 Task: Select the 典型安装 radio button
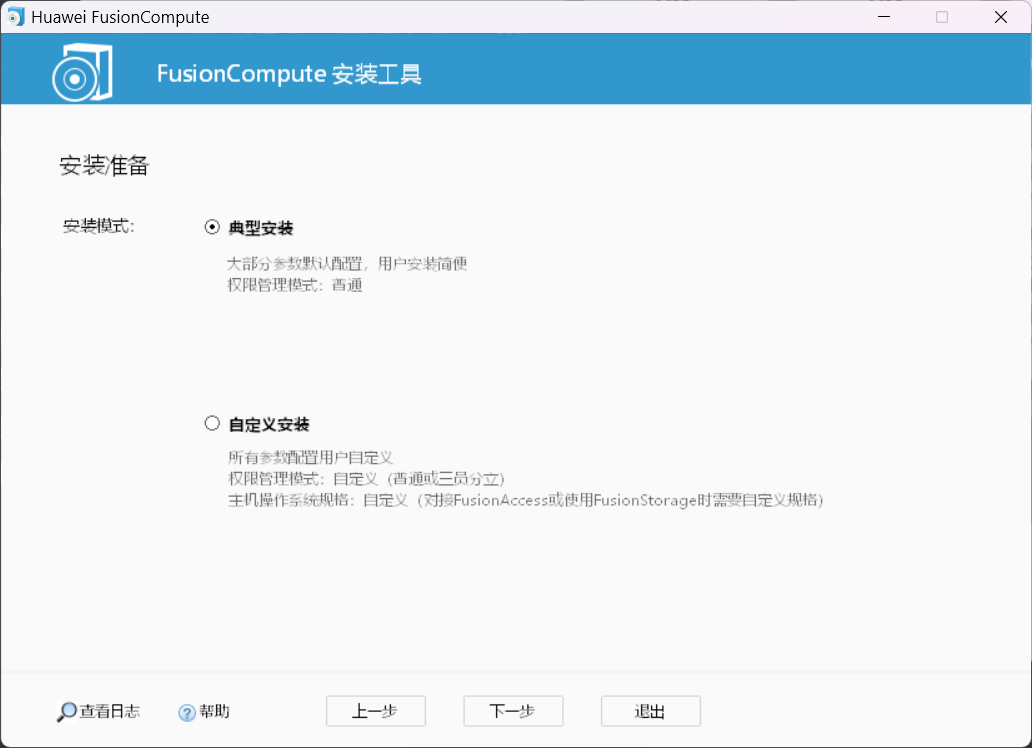pos(212,227)
